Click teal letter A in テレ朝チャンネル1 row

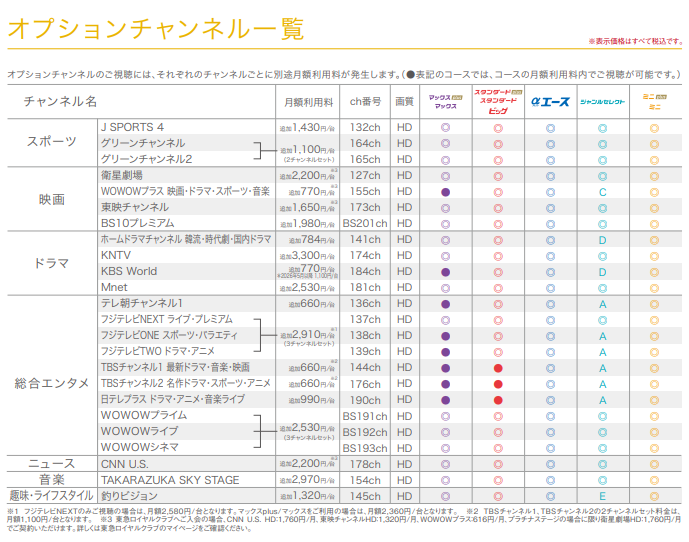[x=602, y=304]
